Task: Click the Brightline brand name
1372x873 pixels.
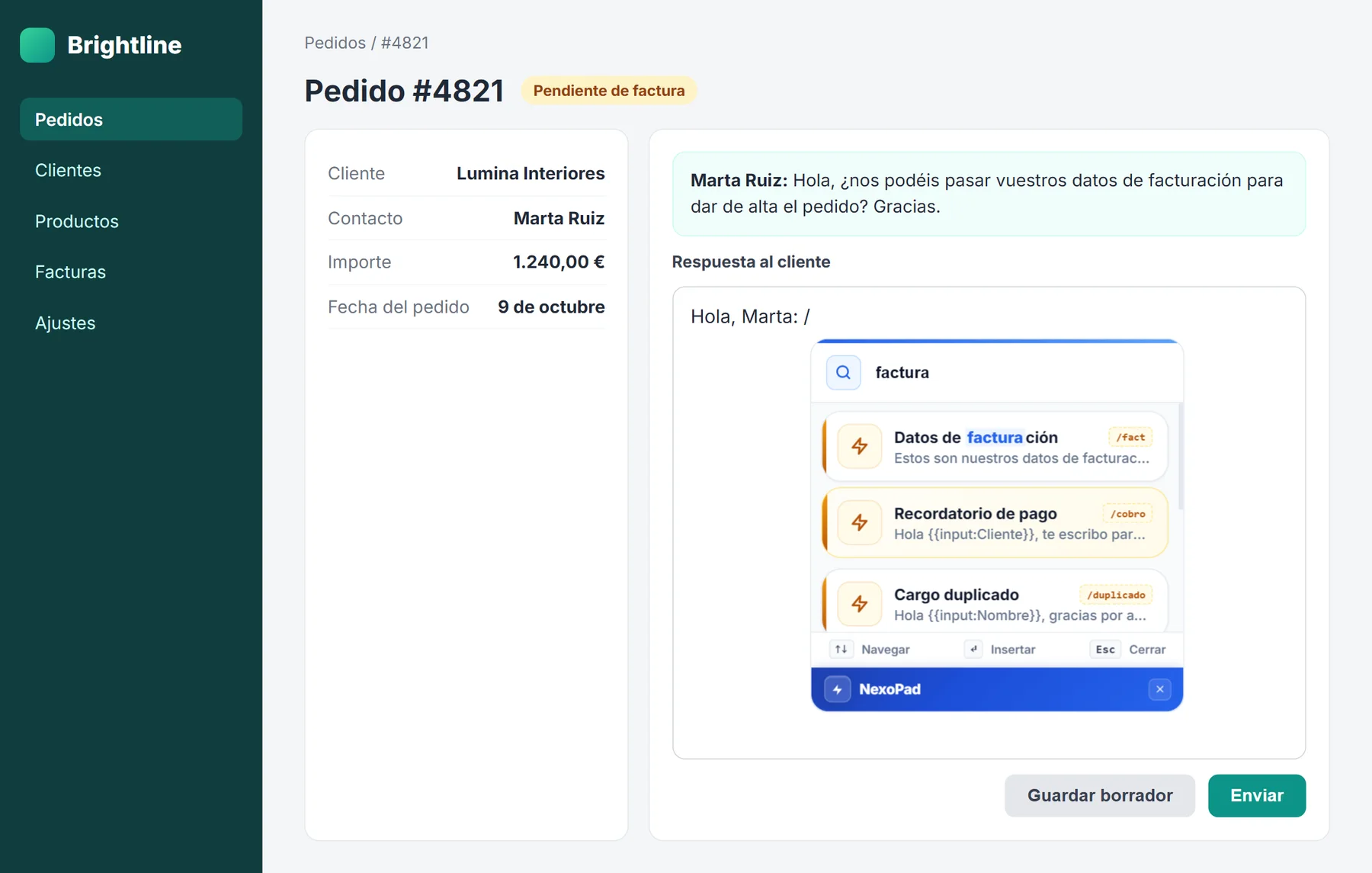Action: tap(124, 45)
